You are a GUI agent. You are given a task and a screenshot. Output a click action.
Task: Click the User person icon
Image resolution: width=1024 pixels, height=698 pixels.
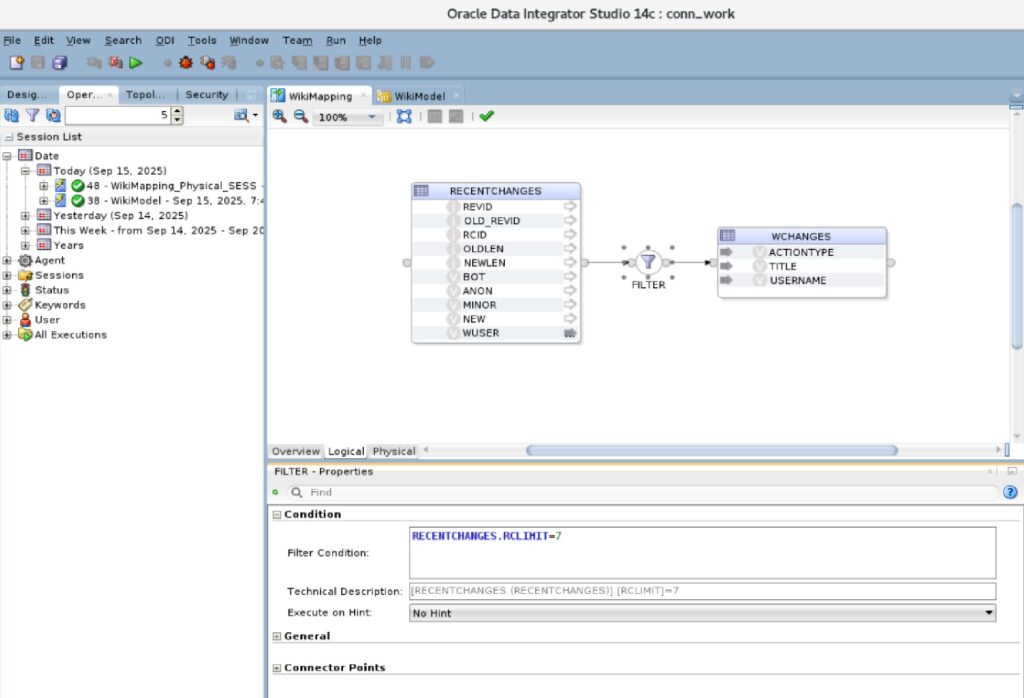(x=25, y=320)
